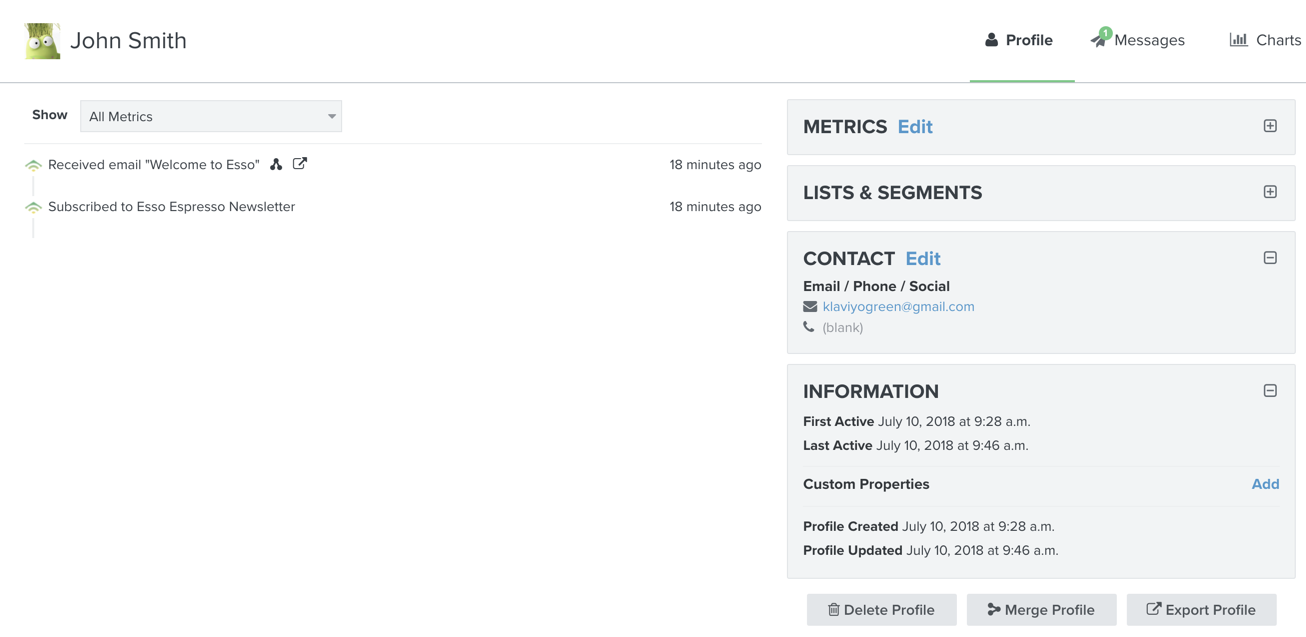This screenshot has height=637, width=1306.
Task: Click the phone icon in Contact section
Action: click(809, 327)
